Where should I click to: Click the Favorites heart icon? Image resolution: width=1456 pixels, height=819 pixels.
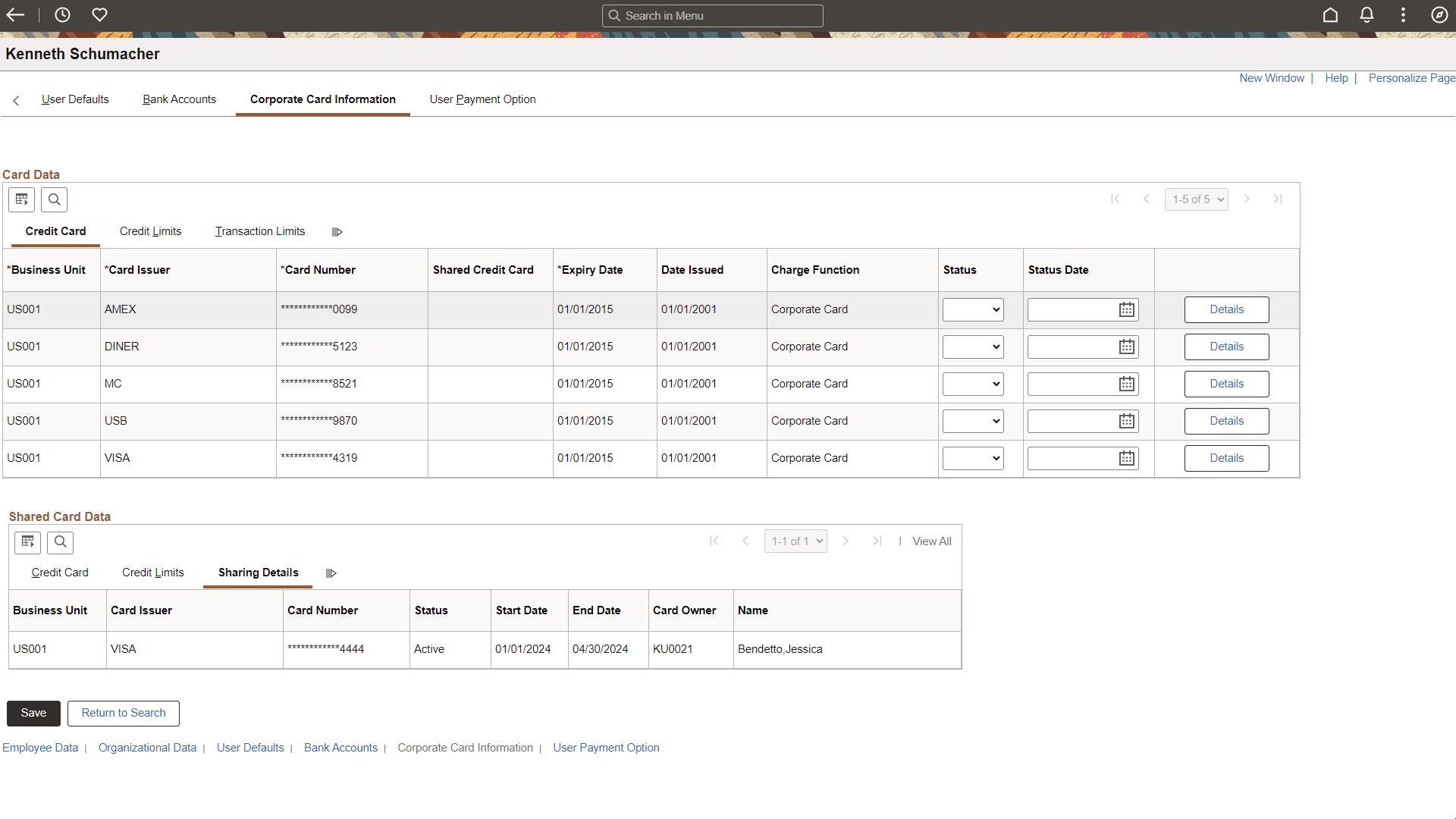coord(99,15)
